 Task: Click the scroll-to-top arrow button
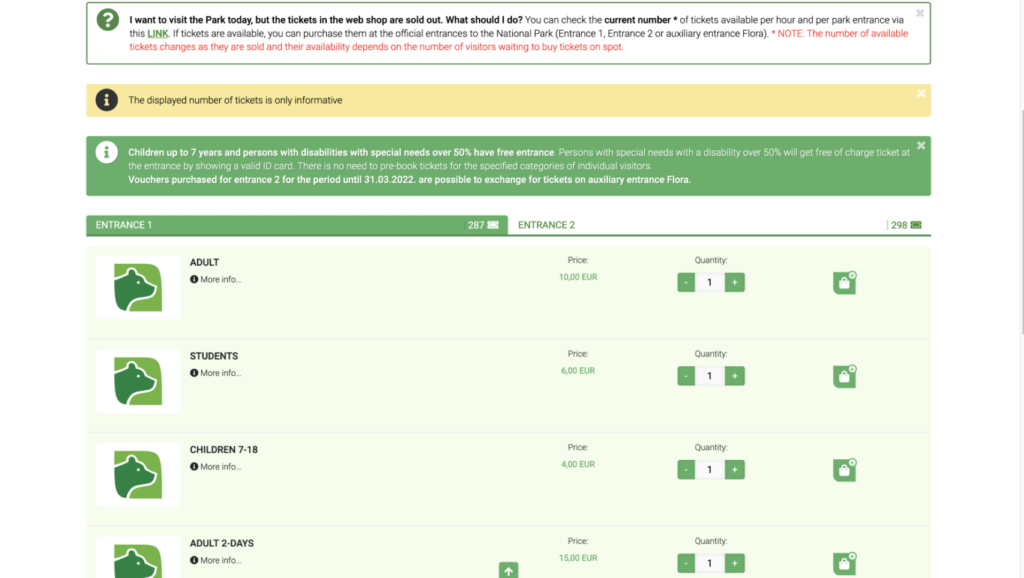point(509,570)
